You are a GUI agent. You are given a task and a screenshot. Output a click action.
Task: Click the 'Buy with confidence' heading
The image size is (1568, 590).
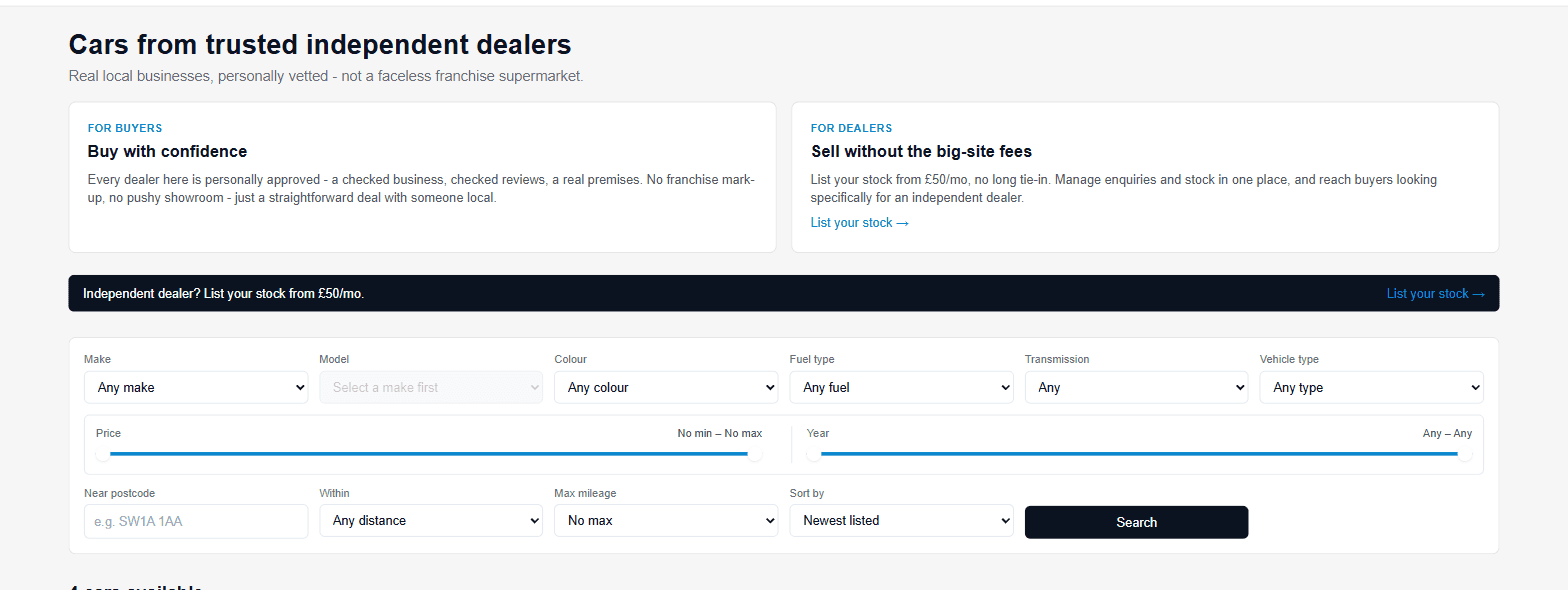pyautogui.click(x=167, y=152)
